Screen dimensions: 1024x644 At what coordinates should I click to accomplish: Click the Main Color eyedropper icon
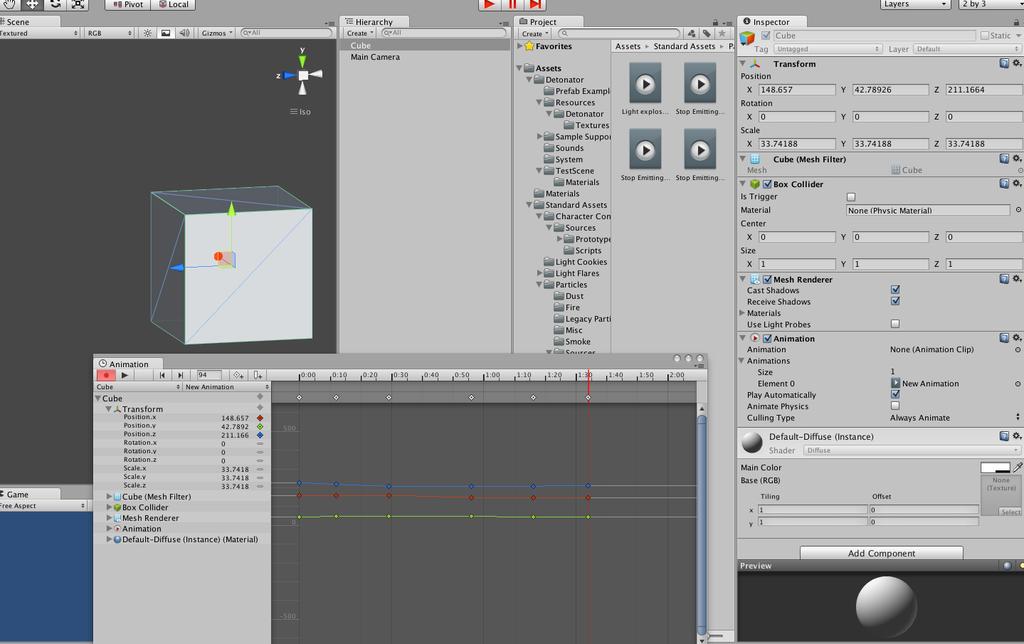[x=1017, y=467]
